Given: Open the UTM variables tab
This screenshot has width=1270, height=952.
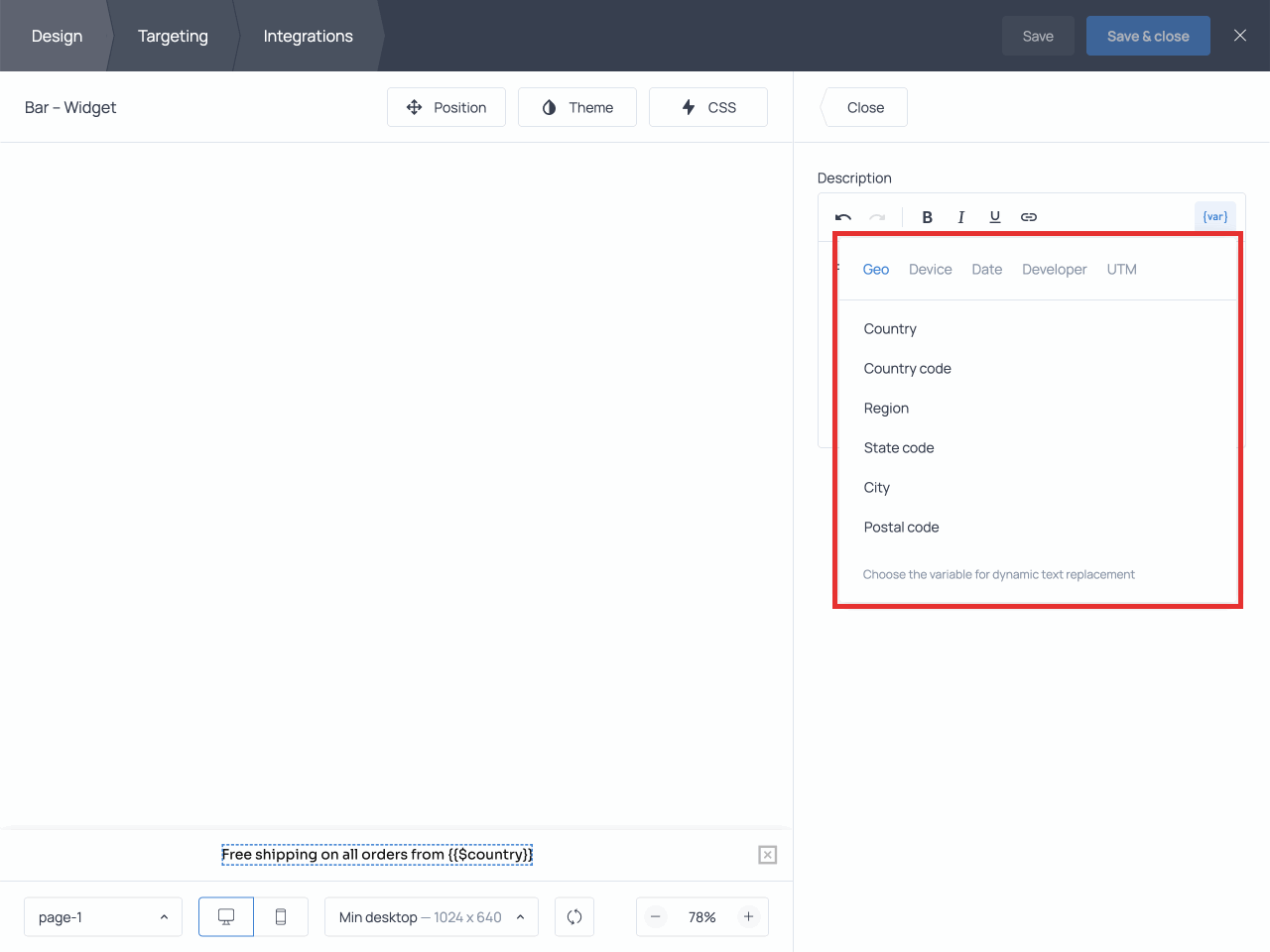Looking at the screenshot, I should coord(1121,270).
